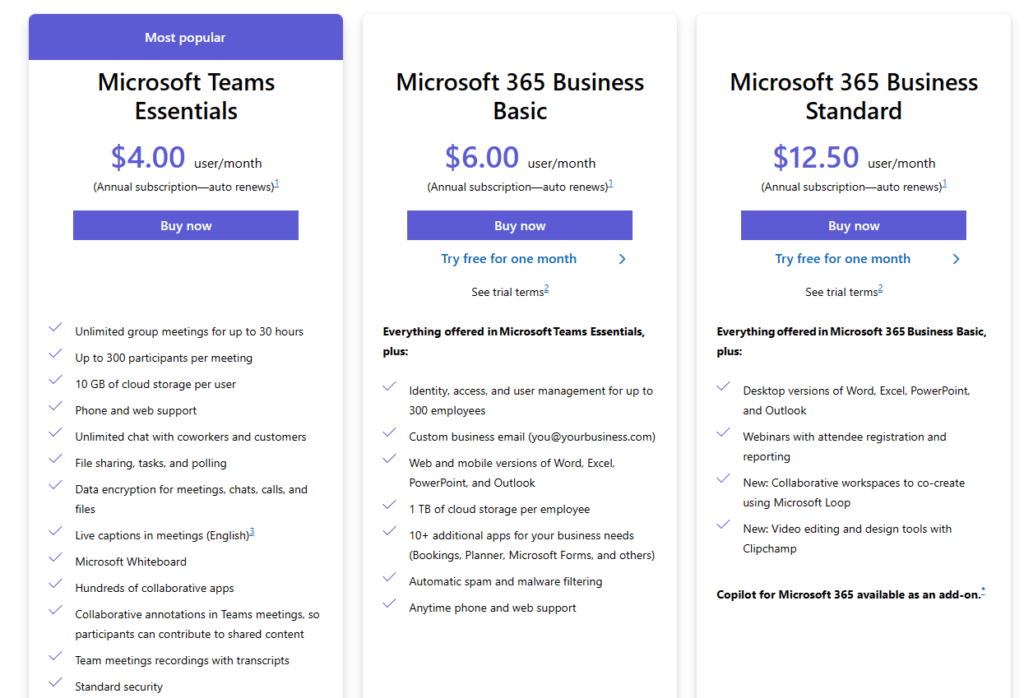Screen dimensions: 1024x698
Task: Select the Most popular banner
Action: point(185,36)
